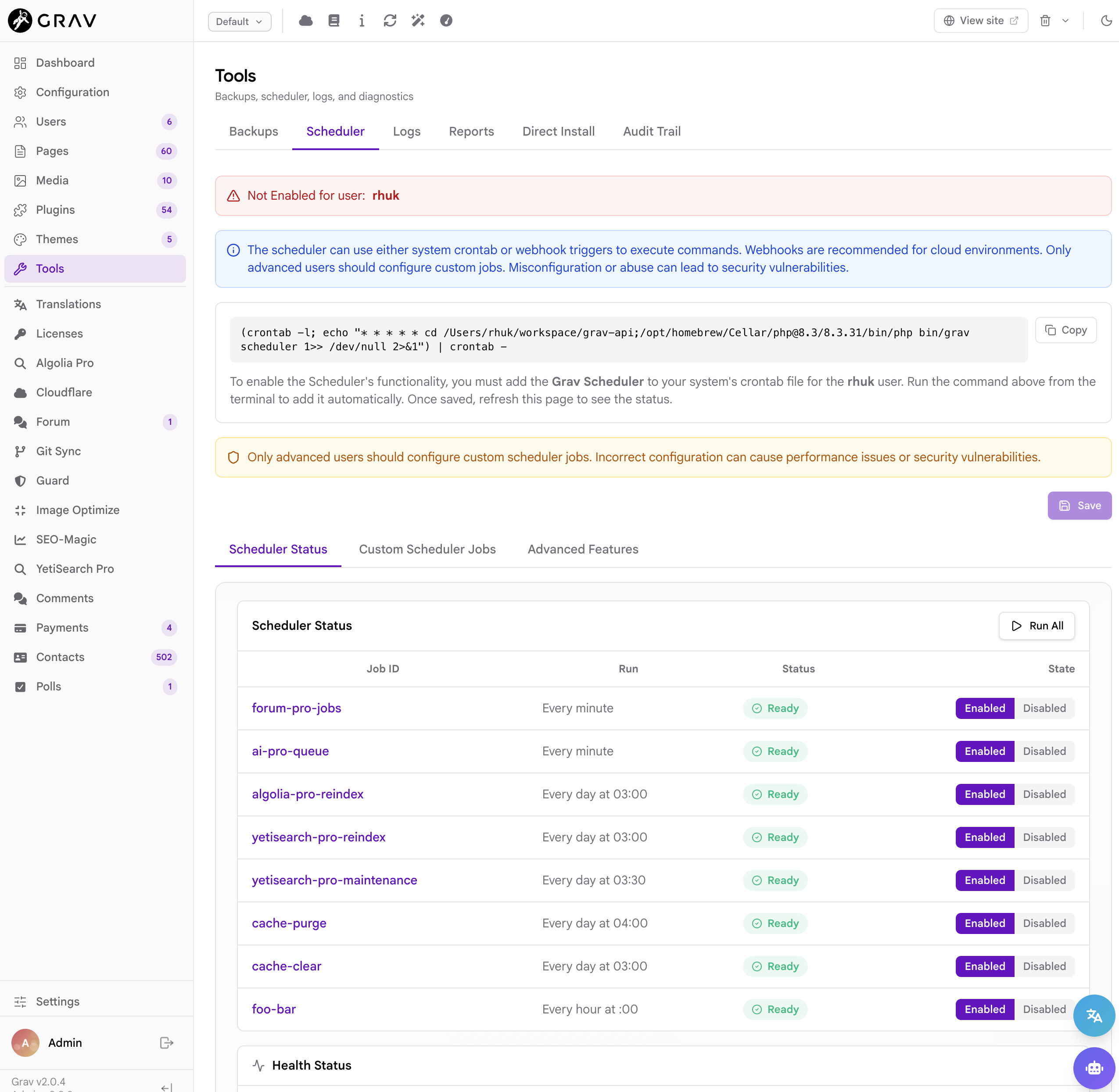Open Dashboard from the sidebar
Image resolution: width=1119 pixels, height=1092 pixels.
pyautogui.click(x=95, y=63)
